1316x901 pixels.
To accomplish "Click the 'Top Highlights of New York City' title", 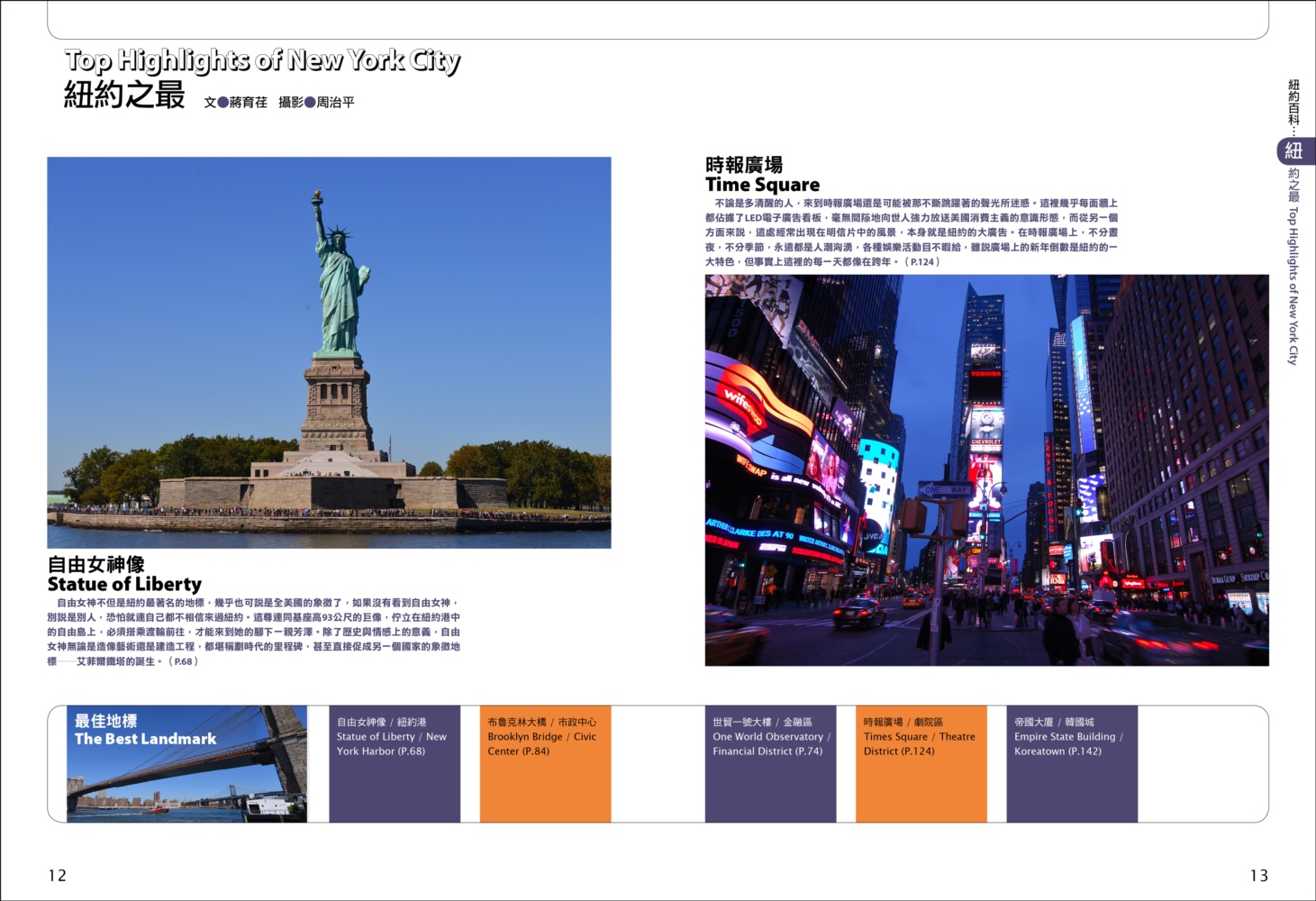I will (x=262, y=60).
